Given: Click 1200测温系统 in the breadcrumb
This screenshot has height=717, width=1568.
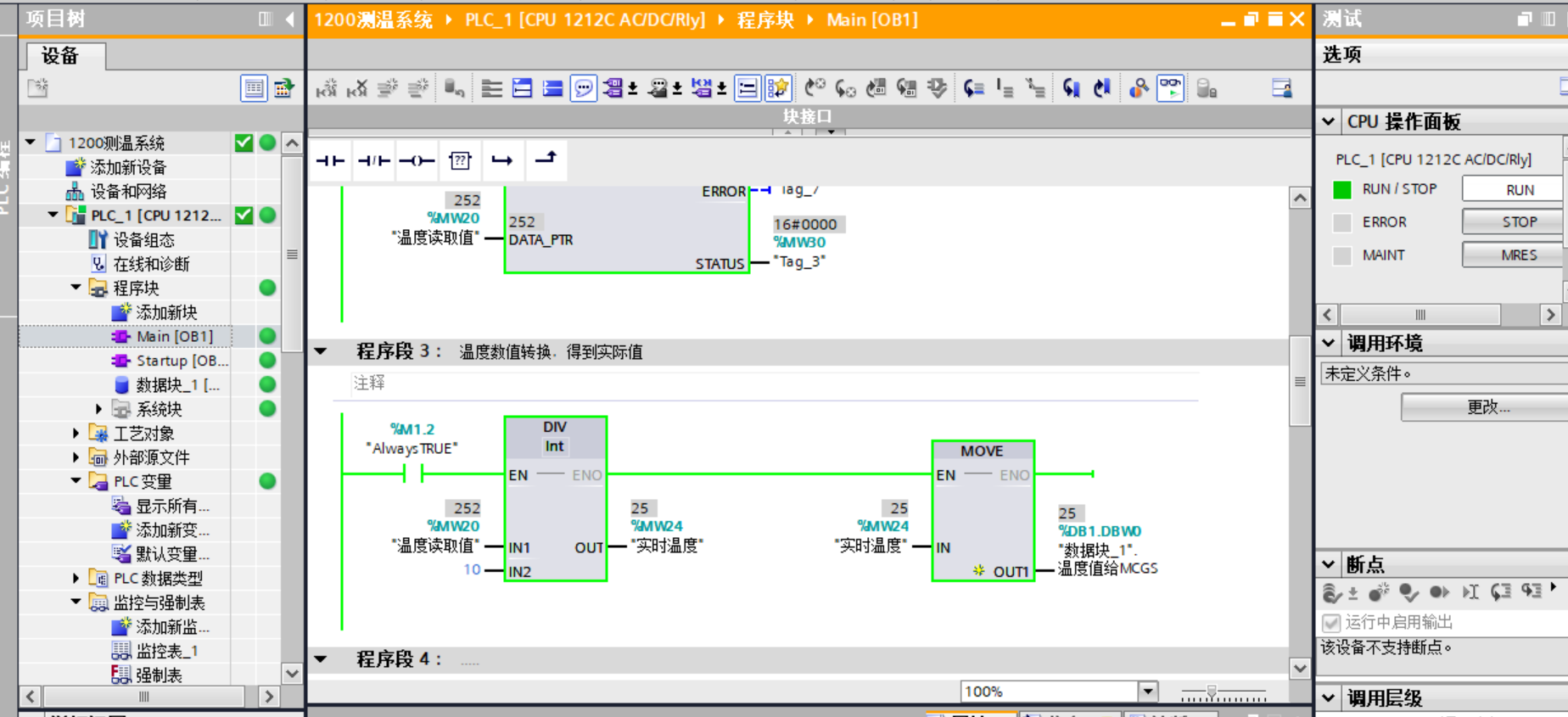Looking at the screenshot, I should point(373,20).
